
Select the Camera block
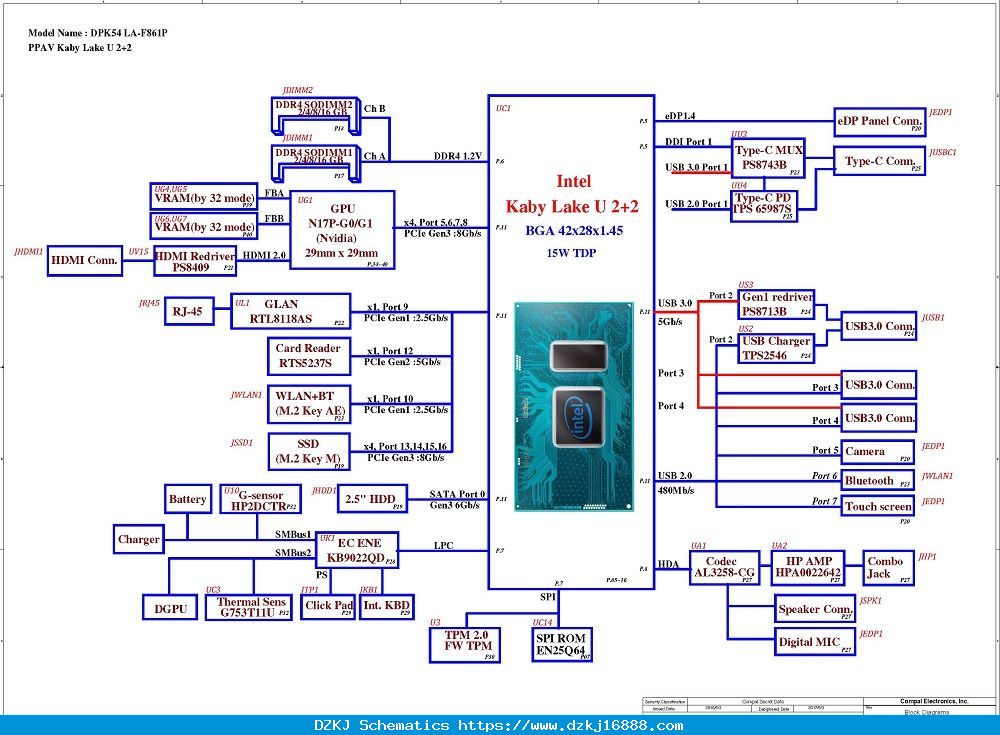coord(878,452)
